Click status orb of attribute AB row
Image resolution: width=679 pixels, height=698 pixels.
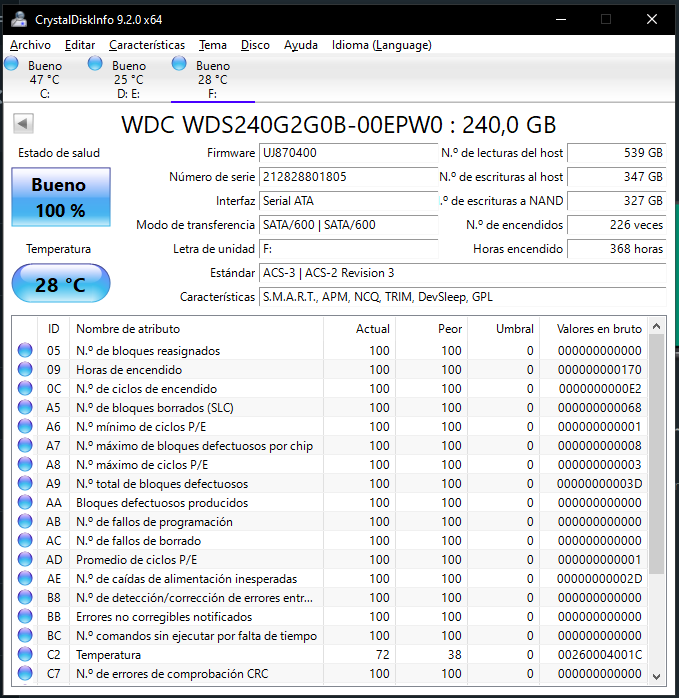[25, 521]
